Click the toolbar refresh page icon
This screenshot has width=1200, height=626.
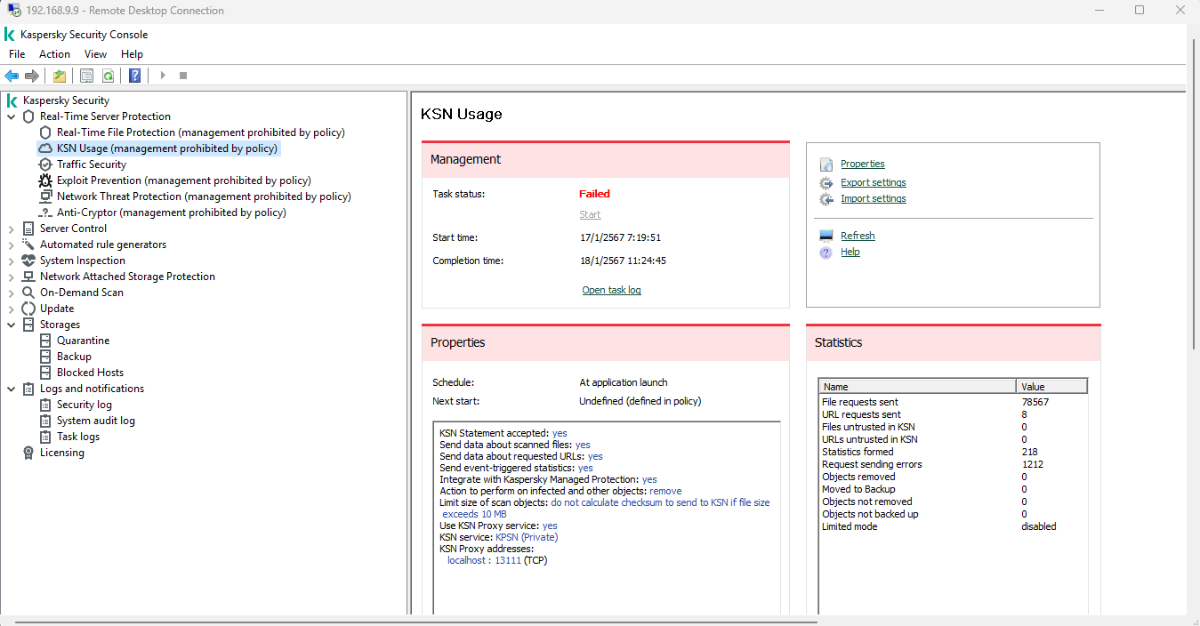point(107,76)
